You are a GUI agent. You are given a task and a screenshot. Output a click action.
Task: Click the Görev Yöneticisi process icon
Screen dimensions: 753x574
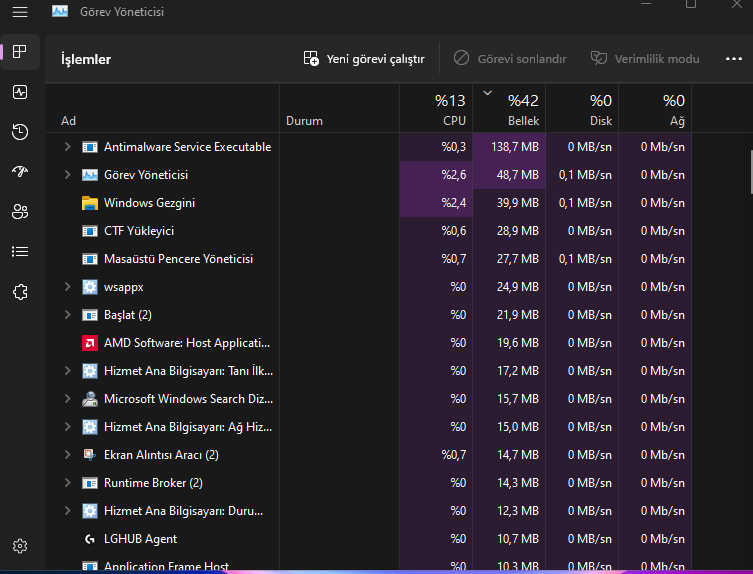pyautogui.click(x=90, y=175)
